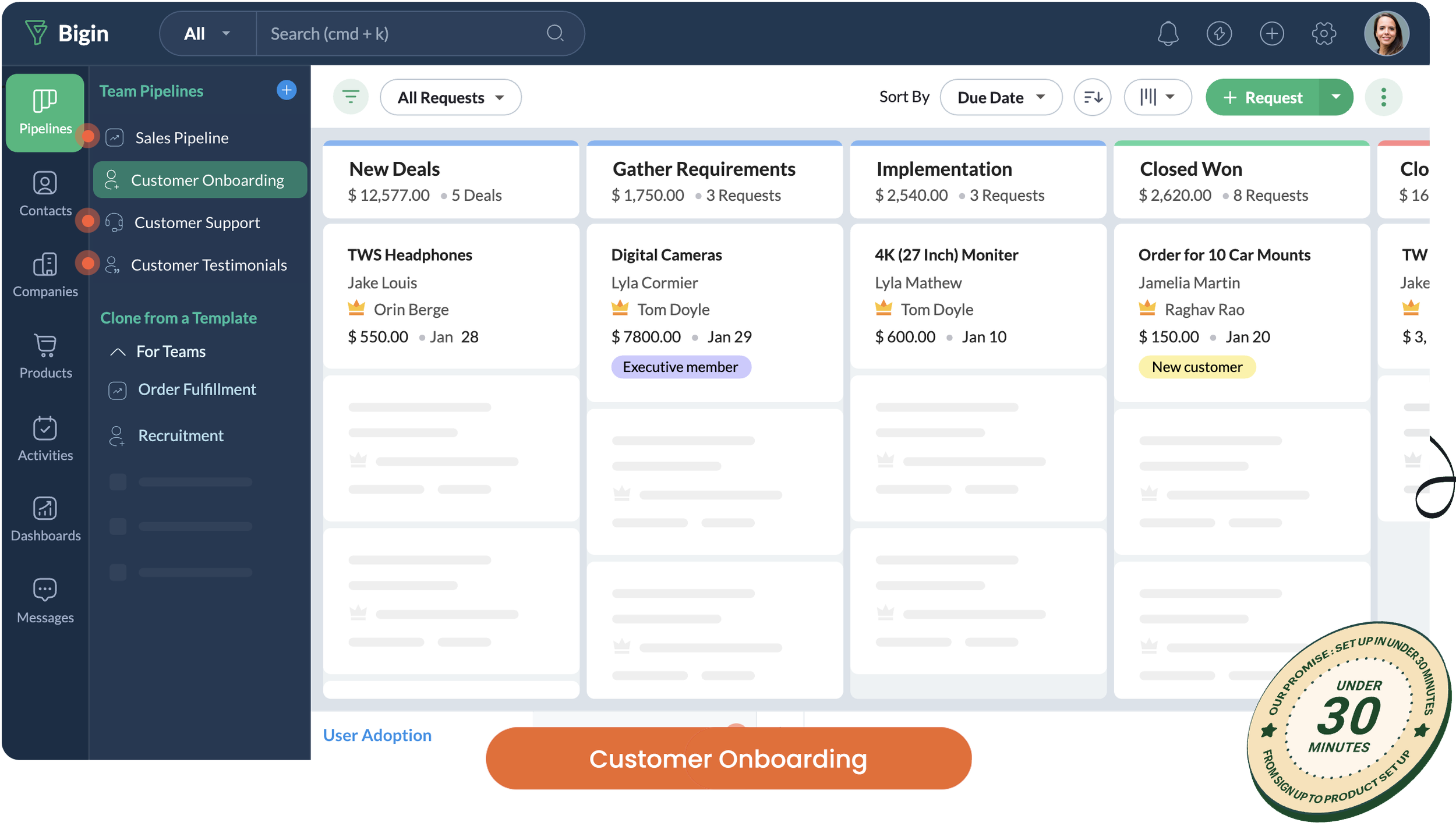The image size is (1456, 826).
Task: Toggle the sort order icon beside Due Date
Action: (x=1092, y=97)
